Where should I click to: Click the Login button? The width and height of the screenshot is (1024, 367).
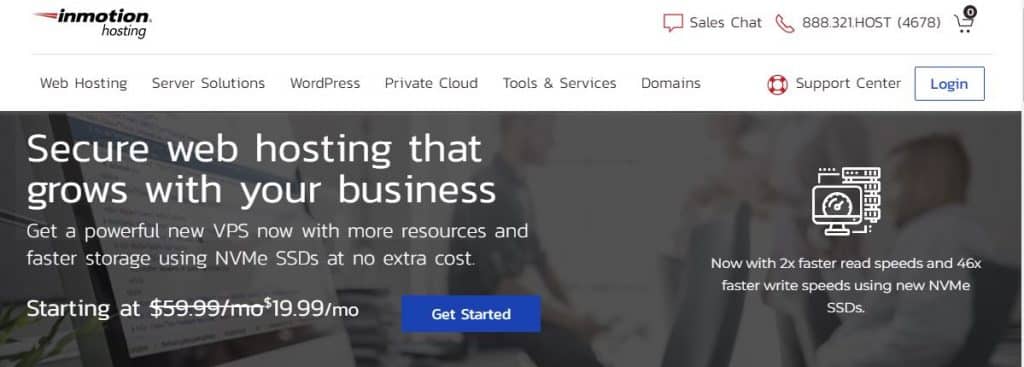tap(949, 84)
